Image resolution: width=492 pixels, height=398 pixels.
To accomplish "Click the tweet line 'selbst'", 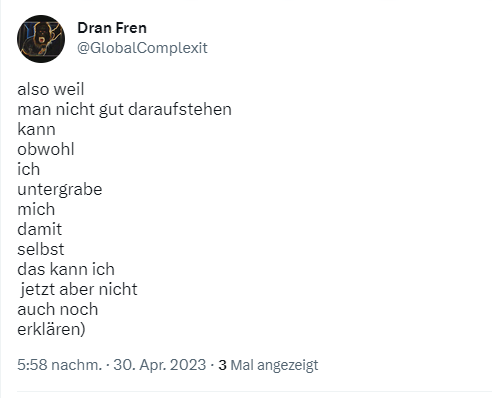I will click(x=41, y=249).
